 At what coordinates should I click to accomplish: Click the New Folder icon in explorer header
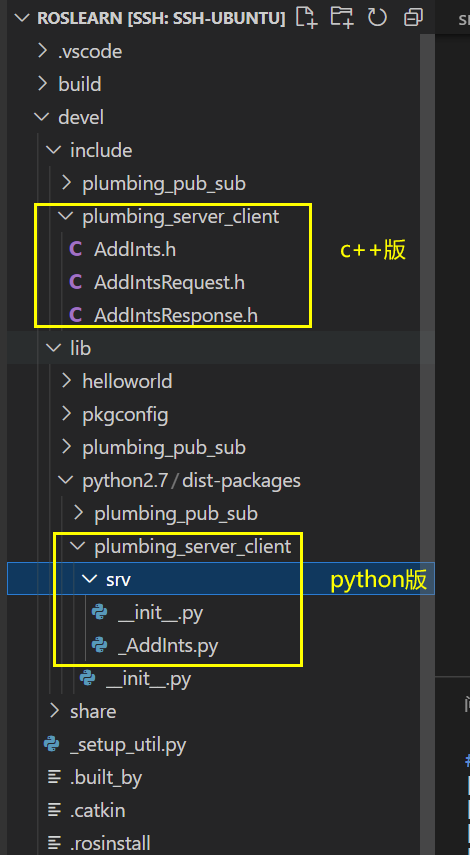(342, 17)
